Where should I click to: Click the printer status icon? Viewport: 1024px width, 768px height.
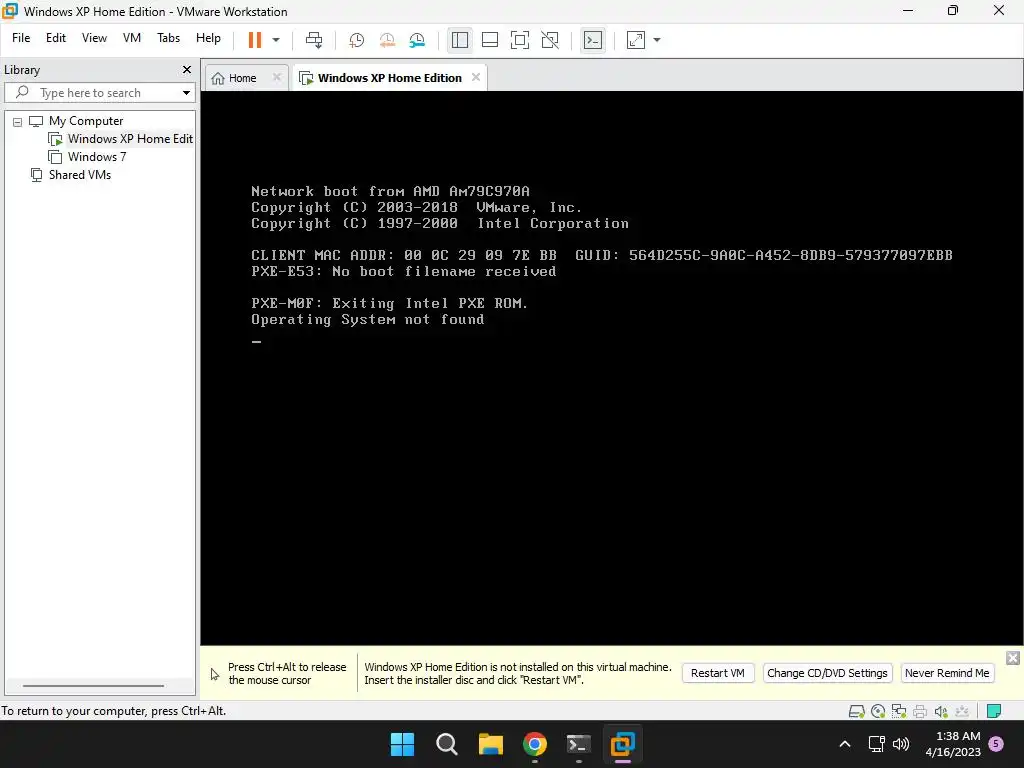click(x=920, y=711)
